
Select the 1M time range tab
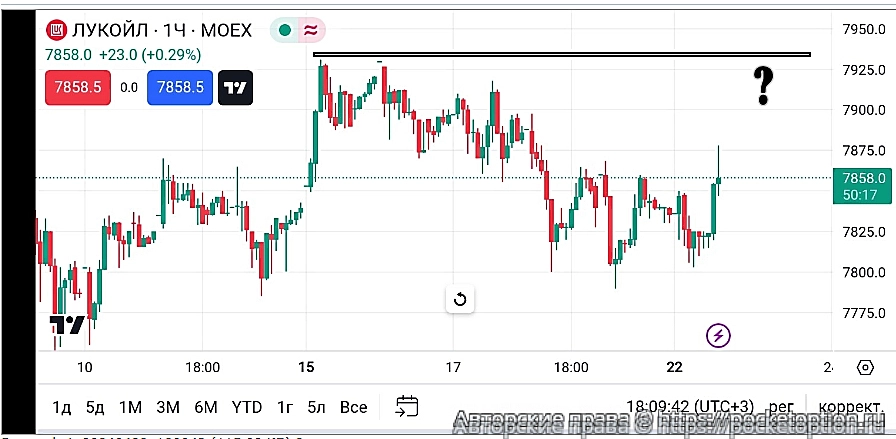130,407
